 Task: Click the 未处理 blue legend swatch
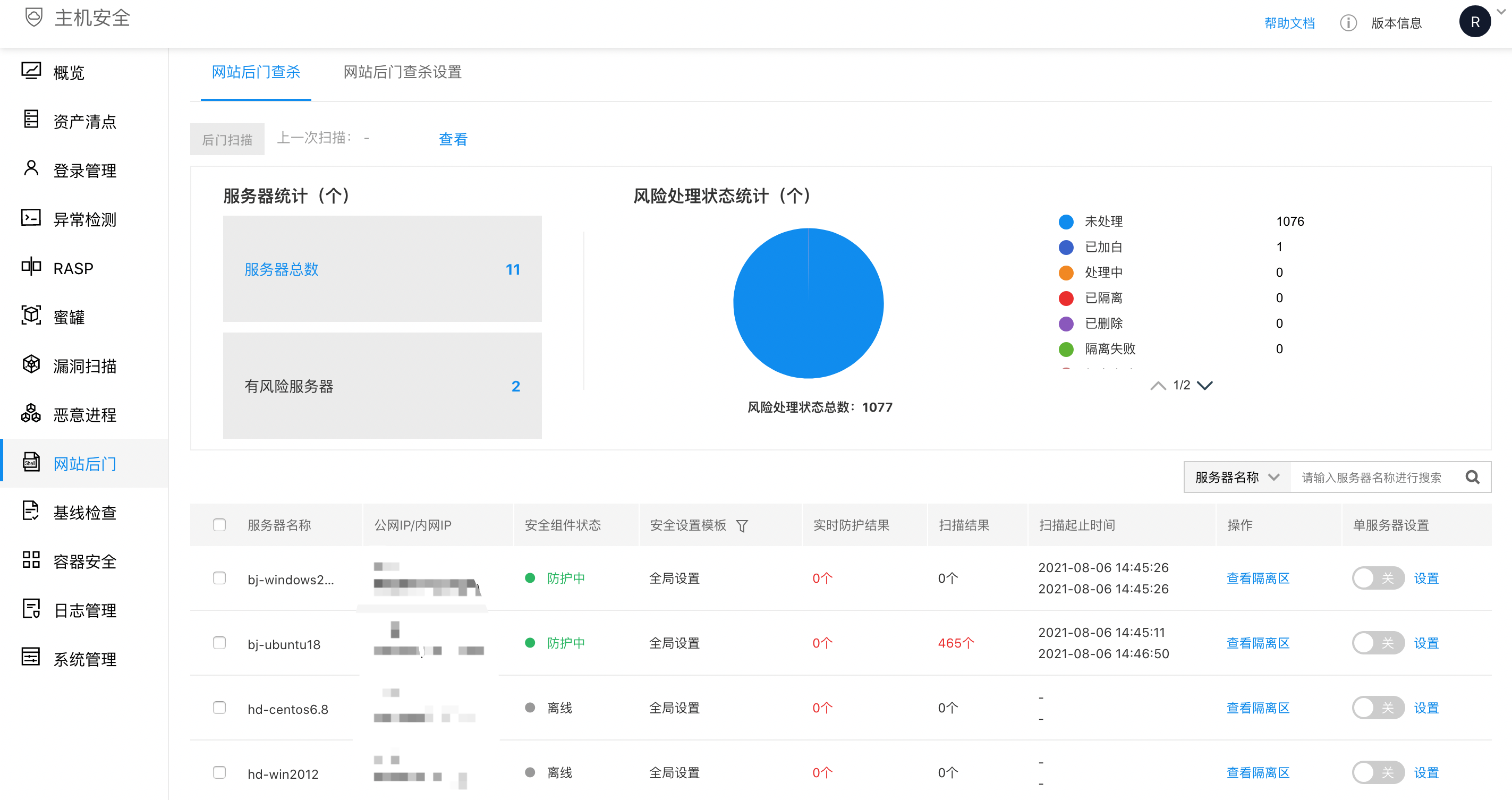click(x=1066, y=222)
